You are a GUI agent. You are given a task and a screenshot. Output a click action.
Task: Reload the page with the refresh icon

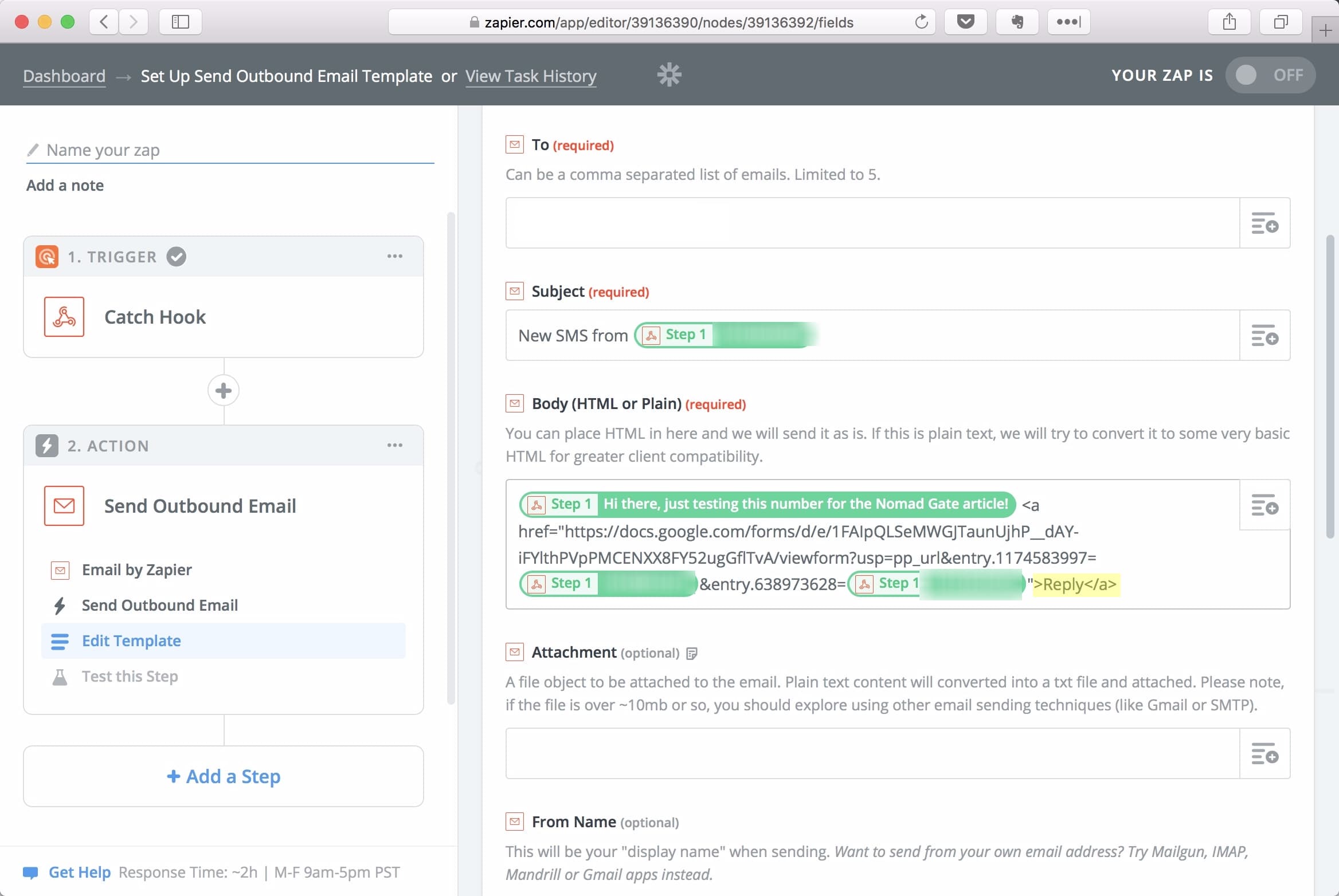pos(921,22)
